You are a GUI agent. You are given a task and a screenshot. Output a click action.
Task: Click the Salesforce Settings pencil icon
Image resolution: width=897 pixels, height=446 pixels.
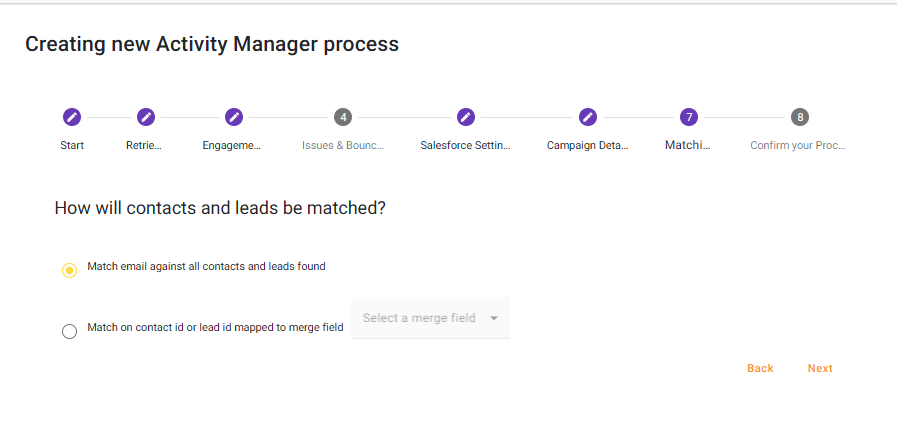pyautogui.click(x=465, y=117)
